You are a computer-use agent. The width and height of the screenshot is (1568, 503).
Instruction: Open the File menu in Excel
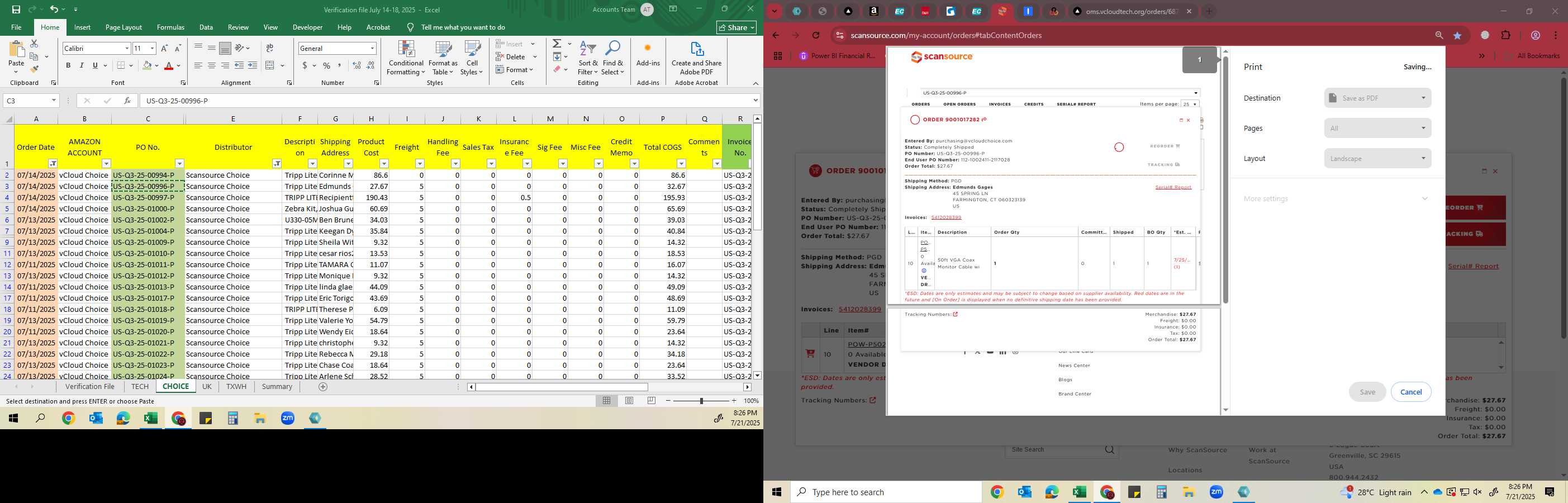16,27
